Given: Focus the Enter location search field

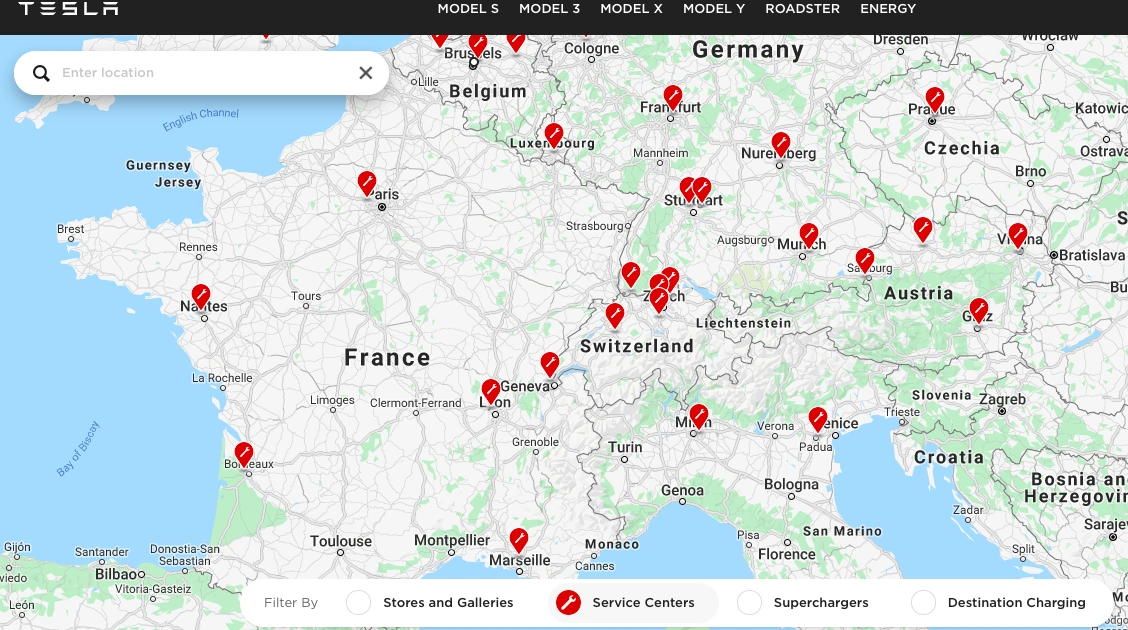Looking at the screenshot, I should [x=201, y=73].
